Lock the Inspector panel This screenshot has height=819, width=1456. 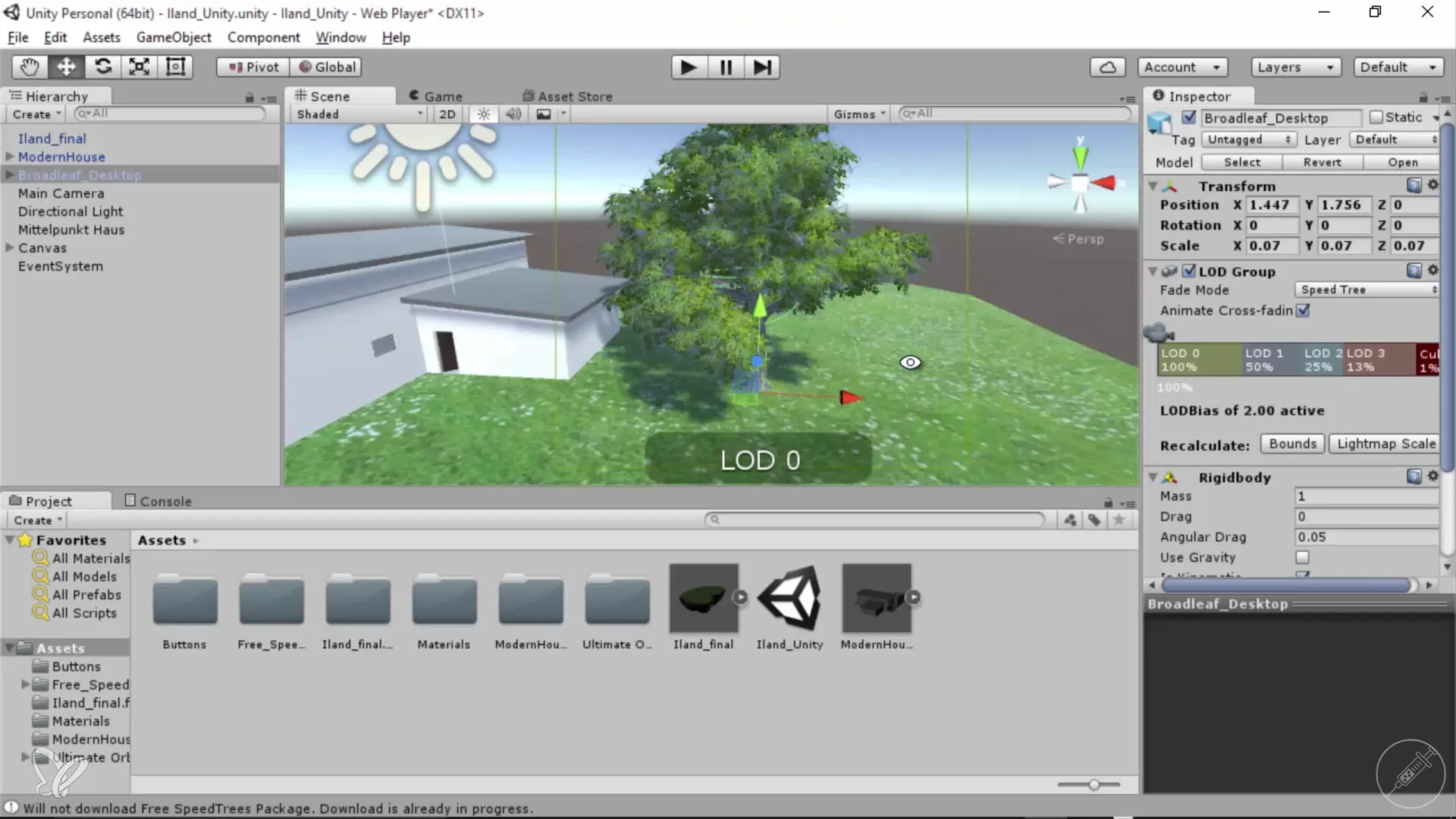1423,97
